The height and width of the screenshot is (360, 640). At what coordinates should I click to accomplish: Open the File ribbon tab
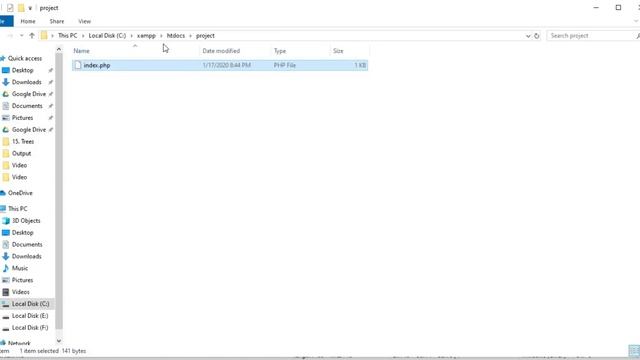[6, 21]
